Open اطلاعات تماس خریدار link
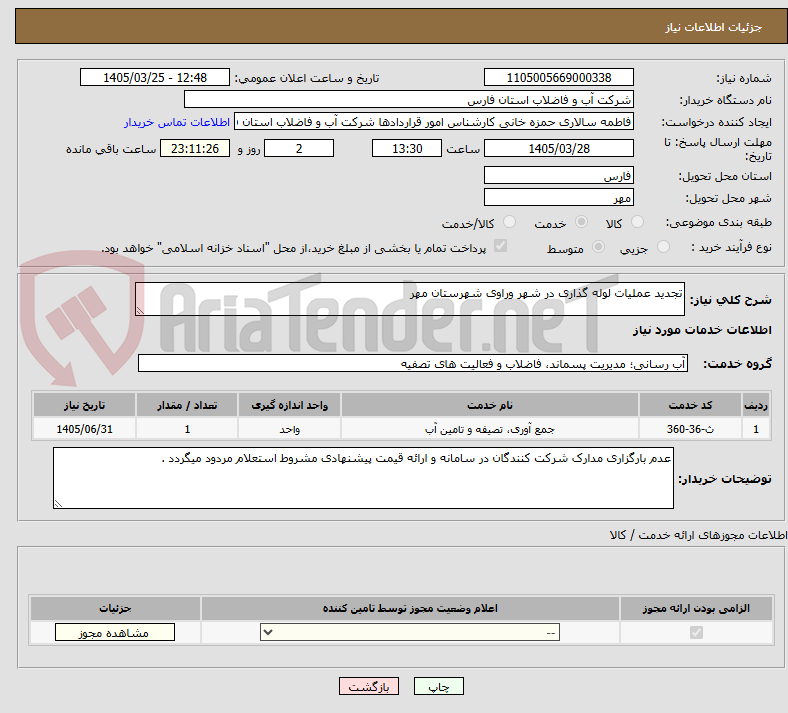Viewport: 788px width, 713px height. pos(177,122)
